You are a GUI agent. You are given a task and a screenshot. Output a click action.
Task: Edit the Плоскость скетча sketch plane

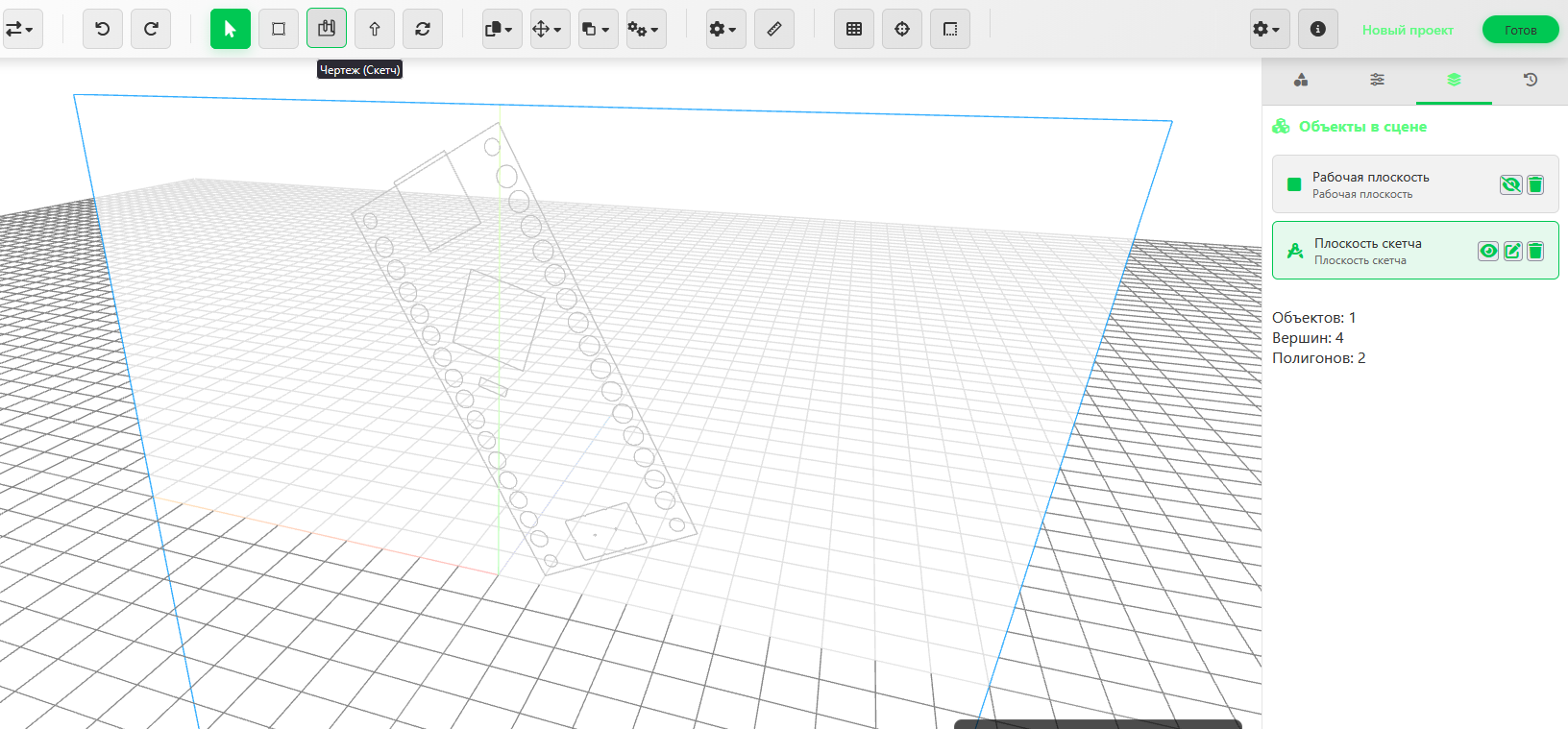coord(1512,251)
